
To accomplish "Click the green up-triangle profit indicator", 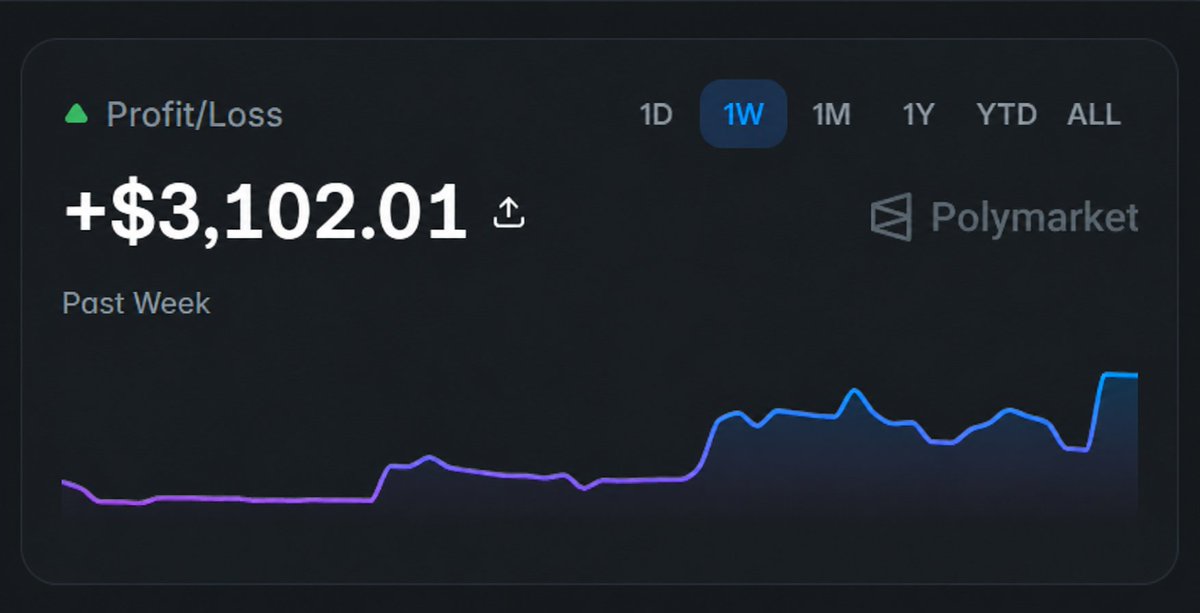I will pos(76,114).
